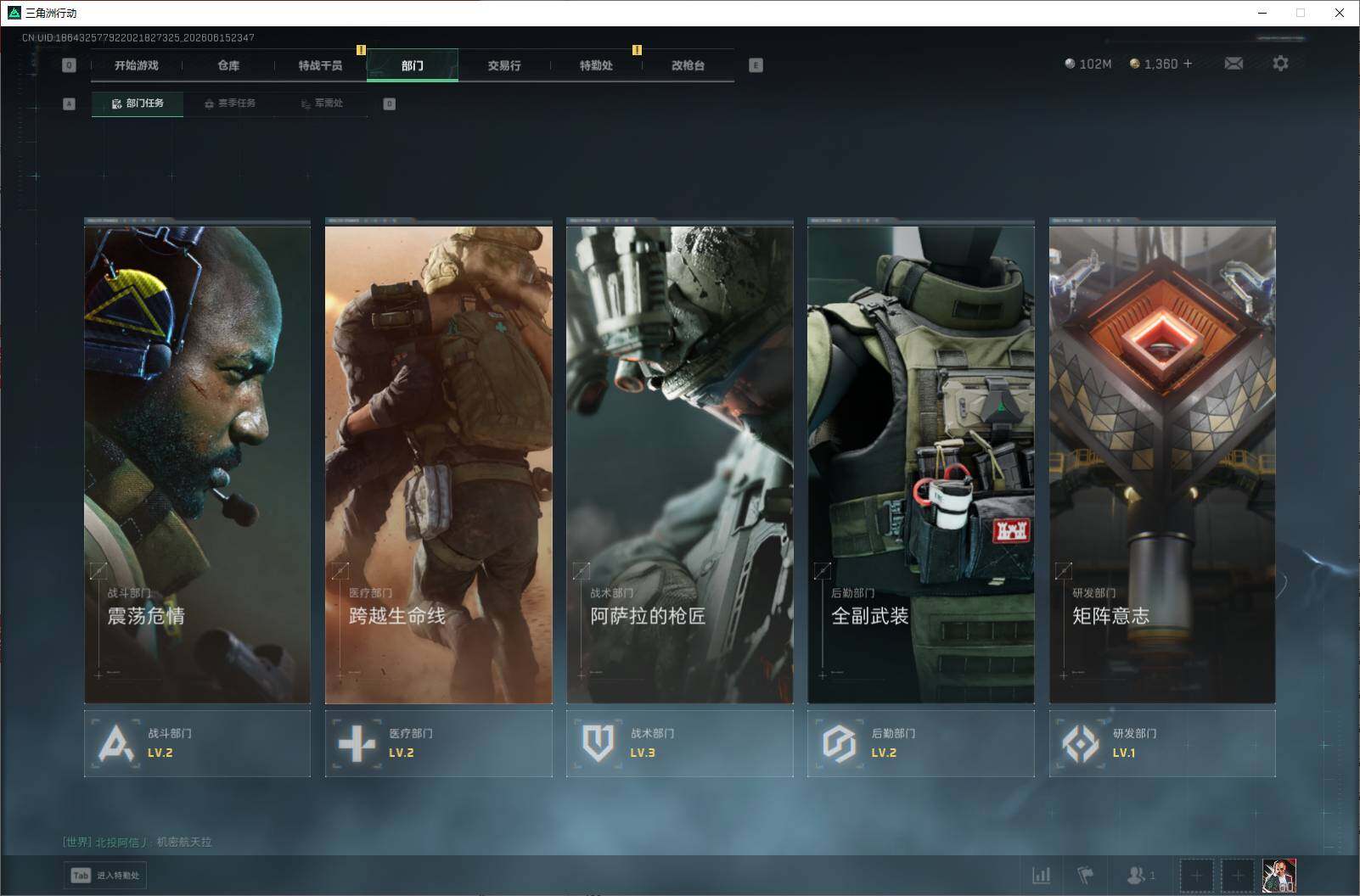Open the mail envelope icon

point(1234,64)
